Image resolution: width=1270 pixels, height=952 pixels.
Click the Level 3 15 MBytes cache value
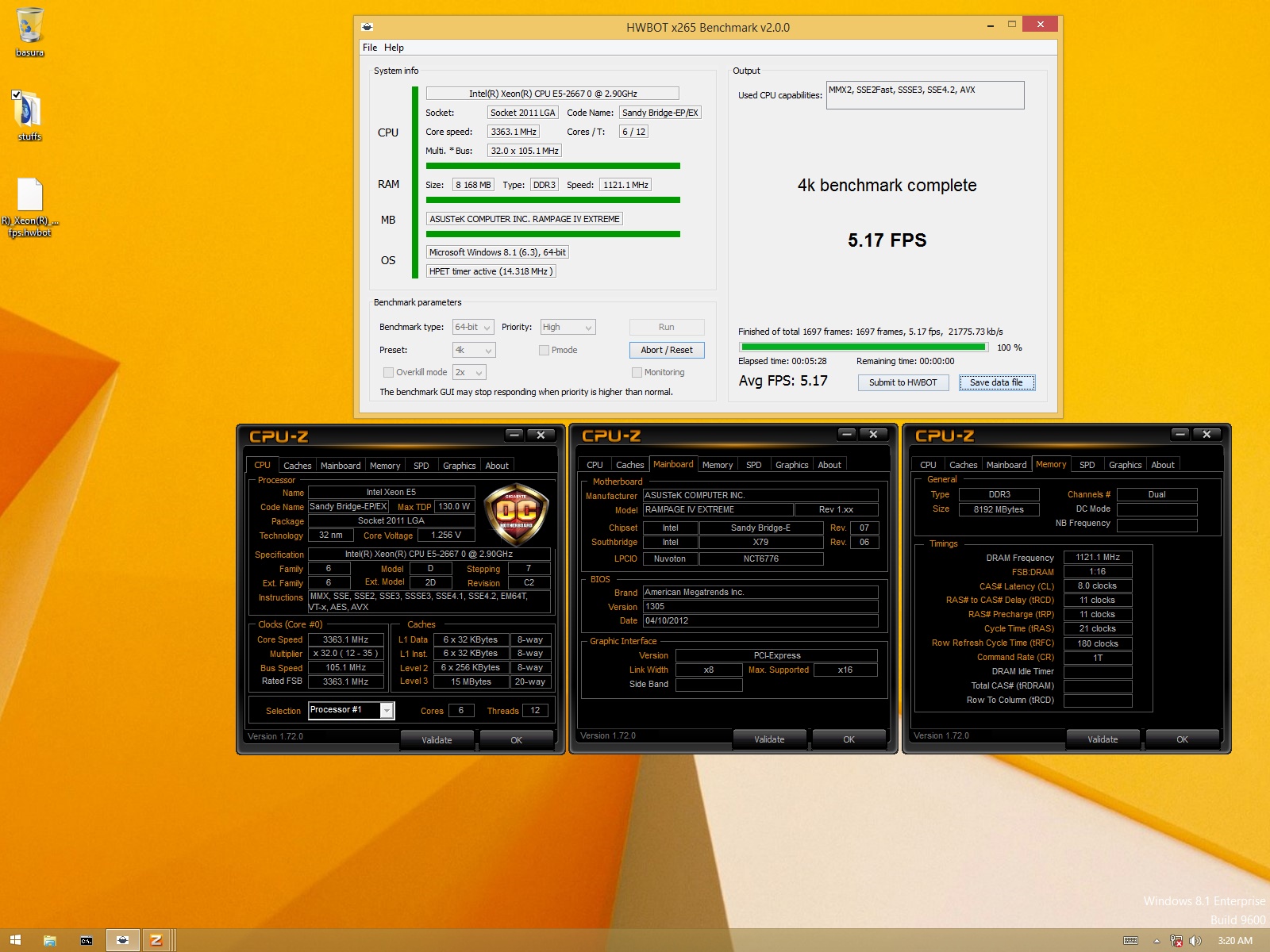tap(471, 681)
